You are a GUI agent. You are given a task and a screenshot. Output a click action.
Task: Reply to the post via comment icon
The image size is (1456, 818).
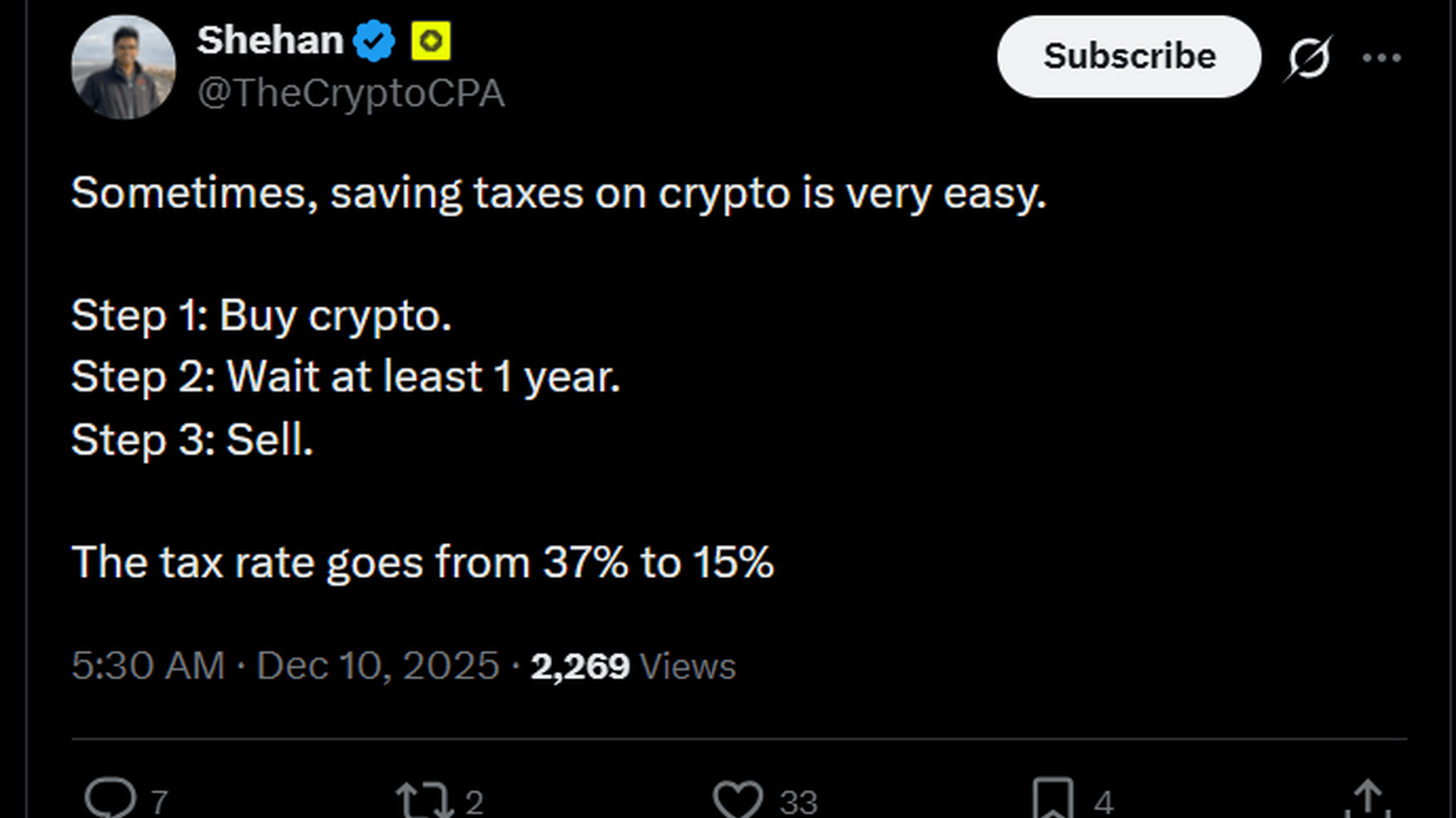[110, 798]
